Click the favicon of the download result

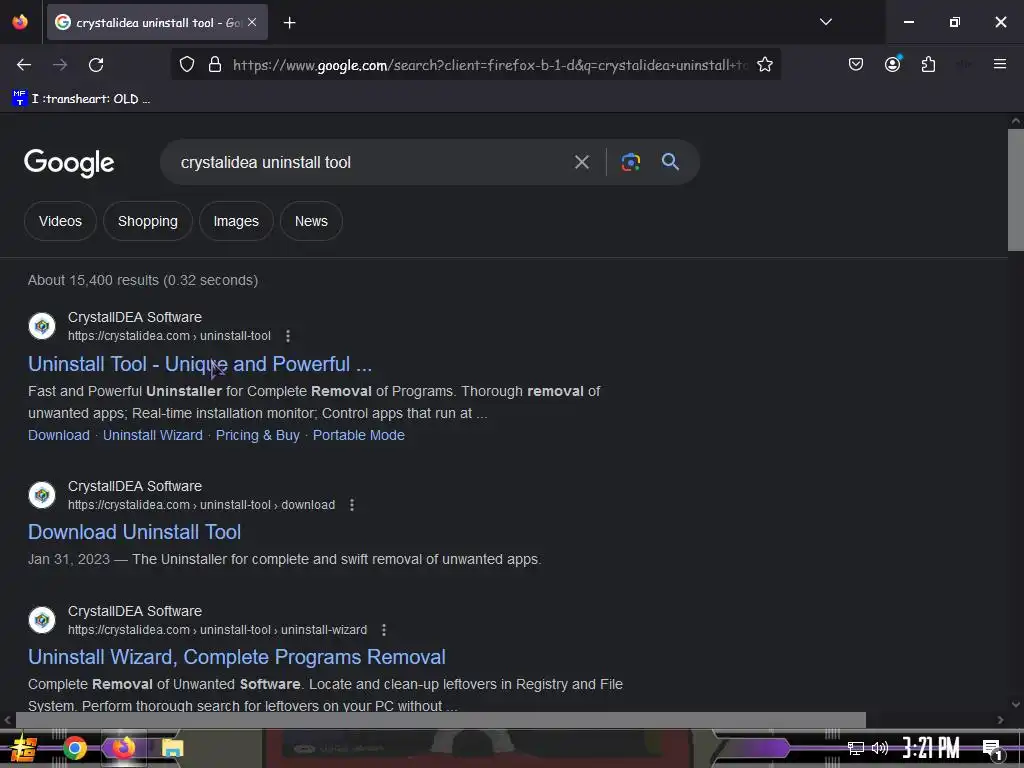coord(42,495)
